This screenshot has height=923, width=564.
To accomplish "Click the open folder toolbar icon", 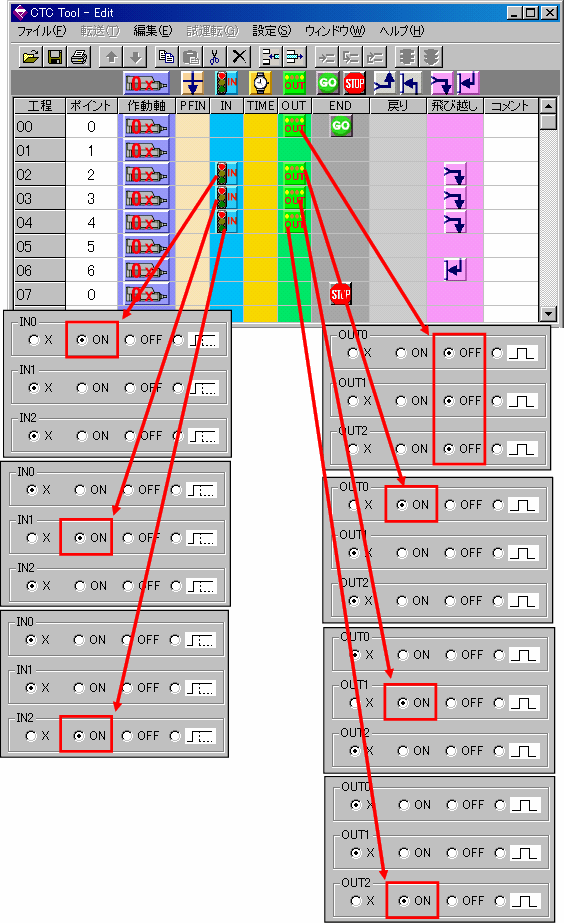I will pos(31,57).
